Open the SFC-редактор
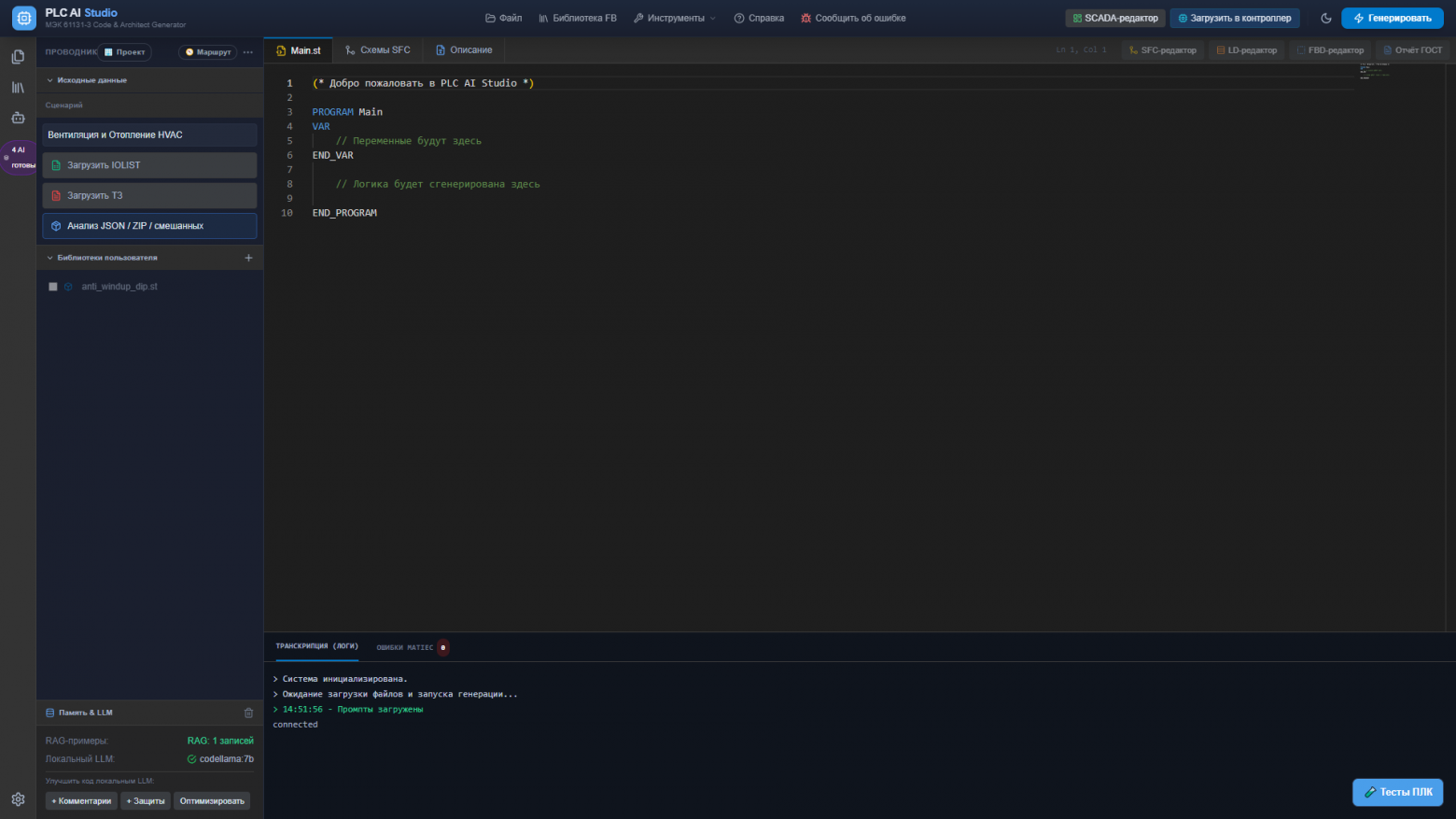The height and width of the screenshot is (819, 1456). [x=1163, y=50]
